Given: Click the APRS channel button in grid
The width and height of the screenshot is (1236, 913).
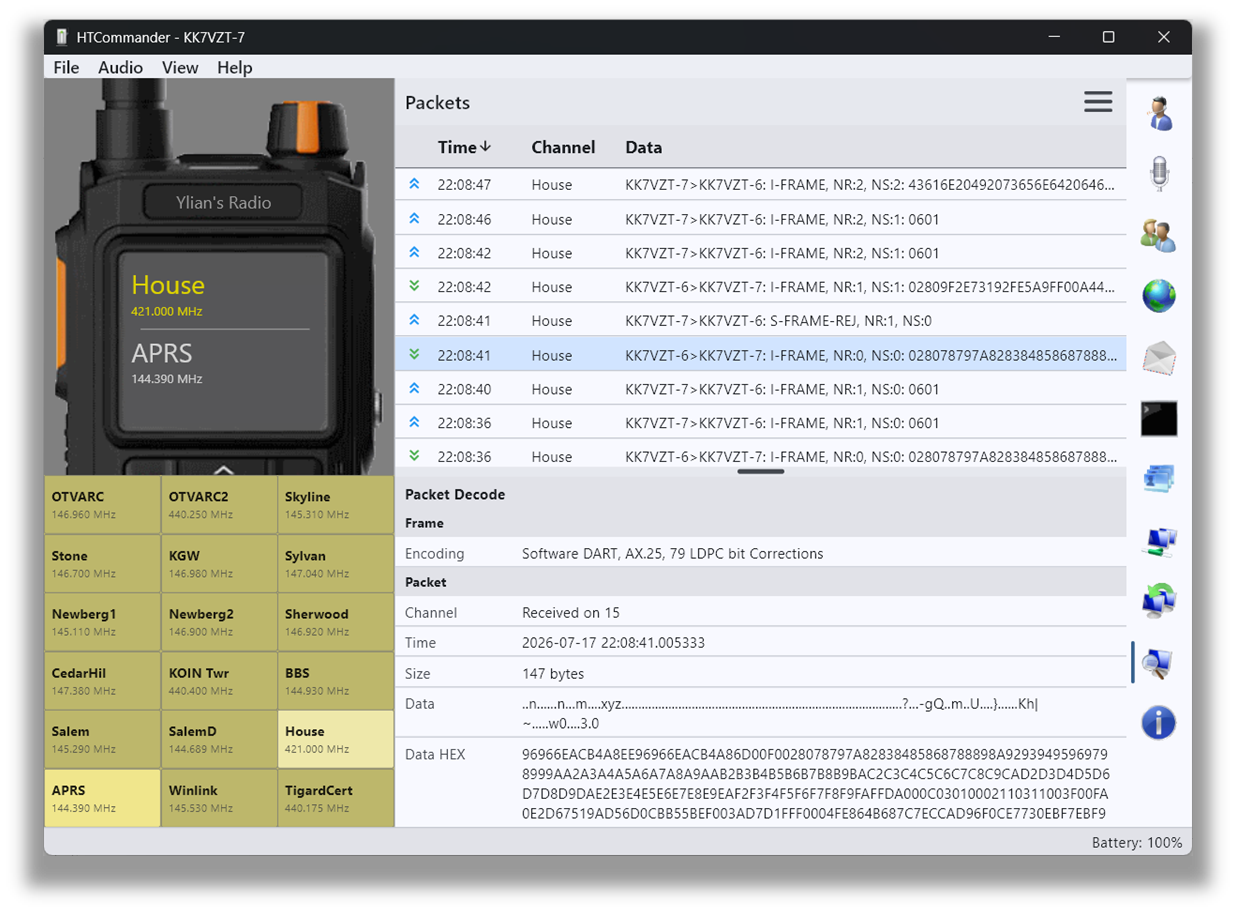Looking at the screenshot, I should 102,798.
